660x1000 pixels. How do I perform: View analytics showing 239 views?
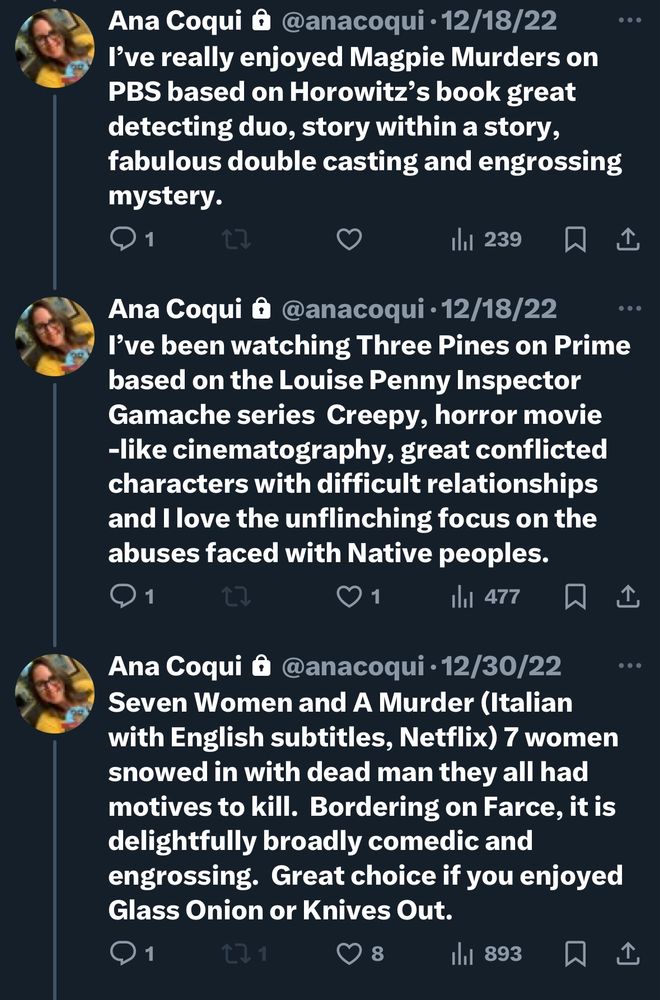pyautogui.click(x=486, y=240)
